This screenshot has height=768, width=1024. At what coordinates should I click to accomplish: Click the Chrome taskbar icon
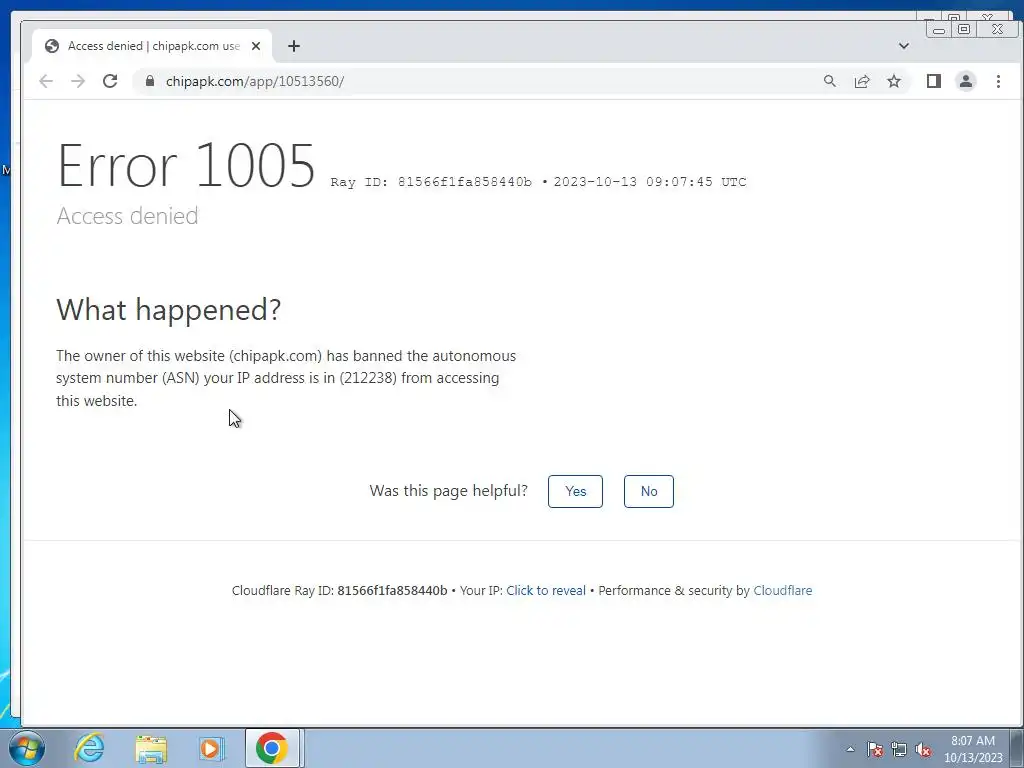pyautogui.click(x=272, y=748)
